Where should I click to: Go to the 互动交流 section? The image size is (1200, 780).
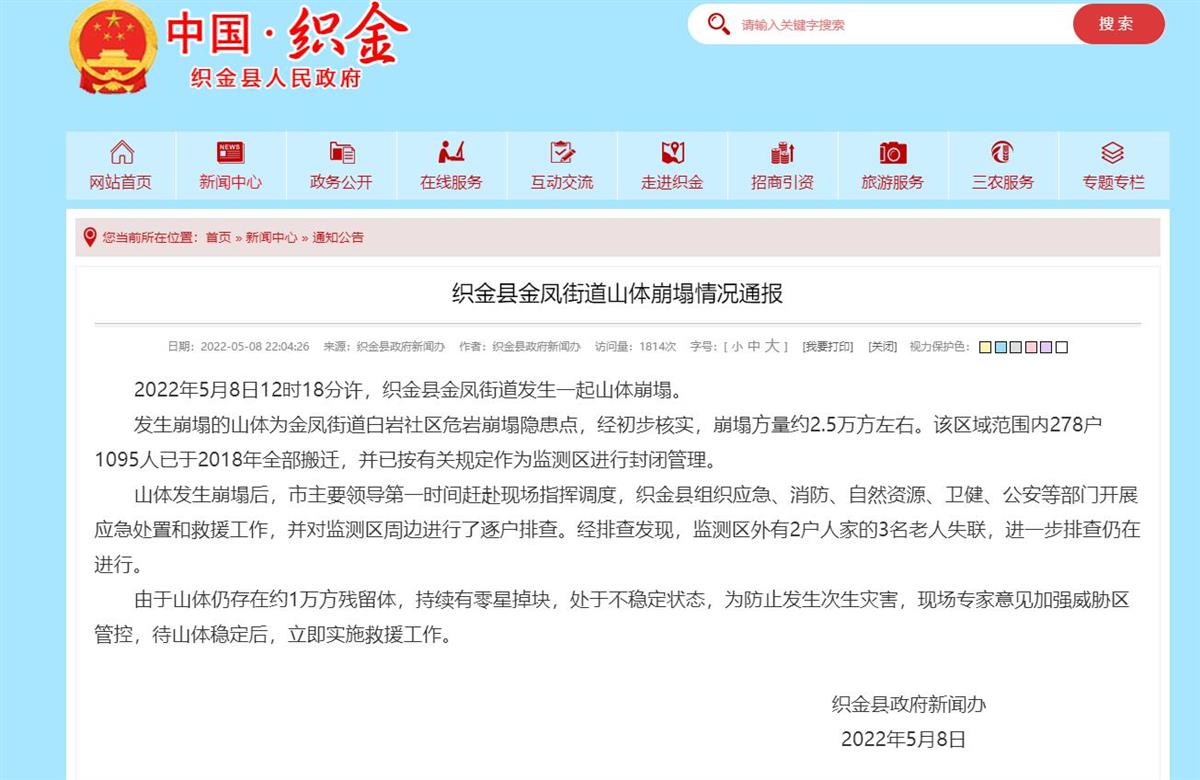click(x=562, y=182)
